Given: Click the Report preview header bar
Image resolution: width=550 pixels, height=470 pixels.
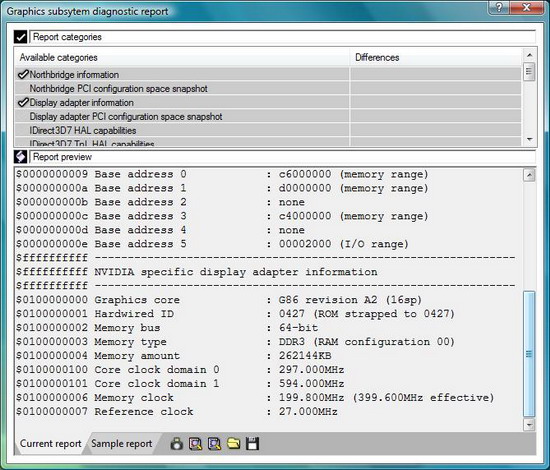Looking at the screenshot, I should [283, 157].
